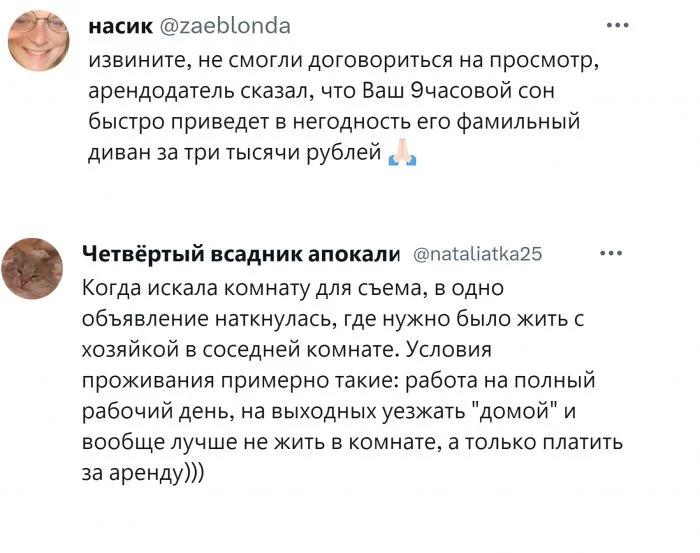Open more options for насик's tweet
The image size is (700, 553).
(x=618, y=26)
